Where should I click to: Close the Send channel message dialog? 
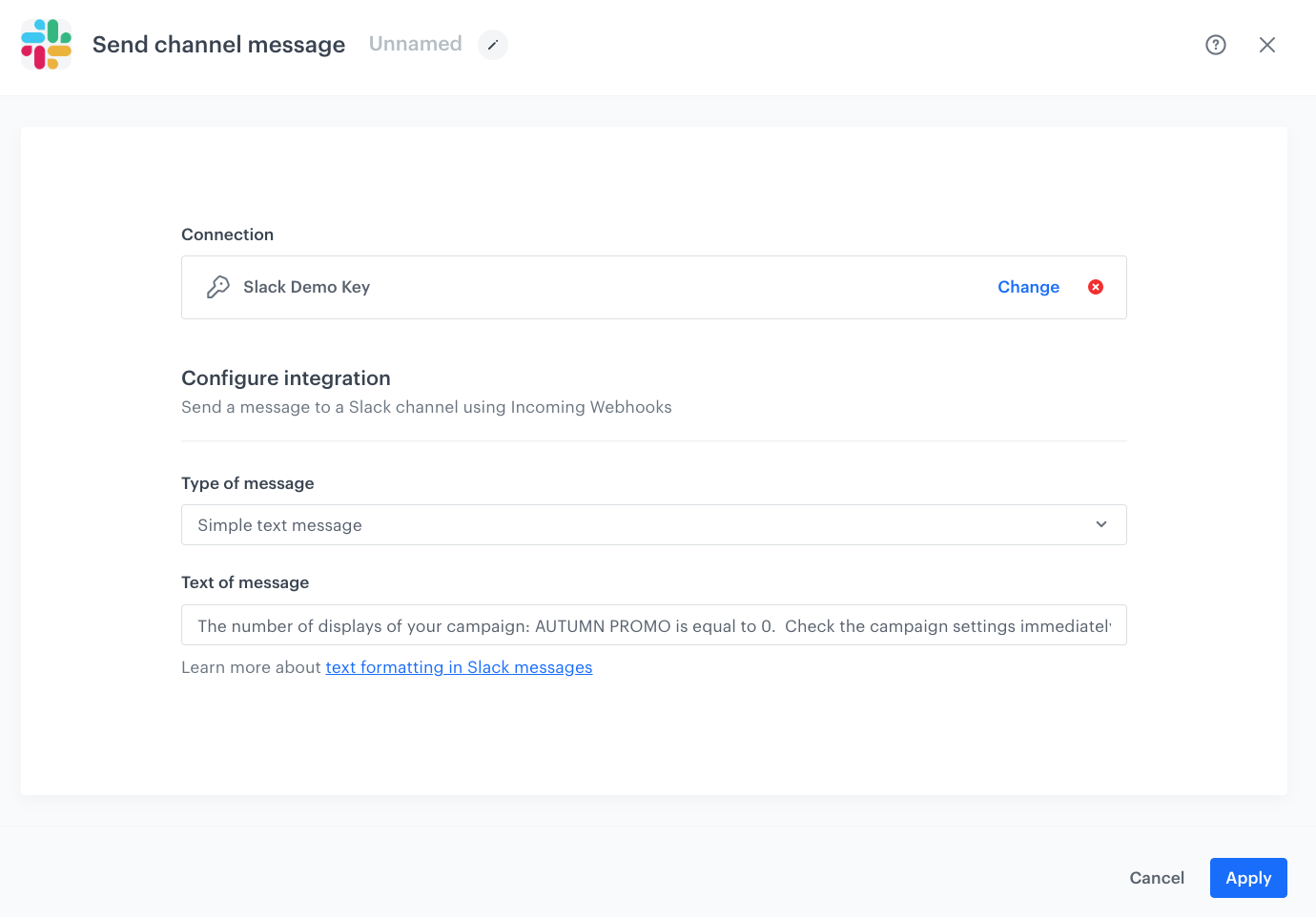tap(1267, 44)
